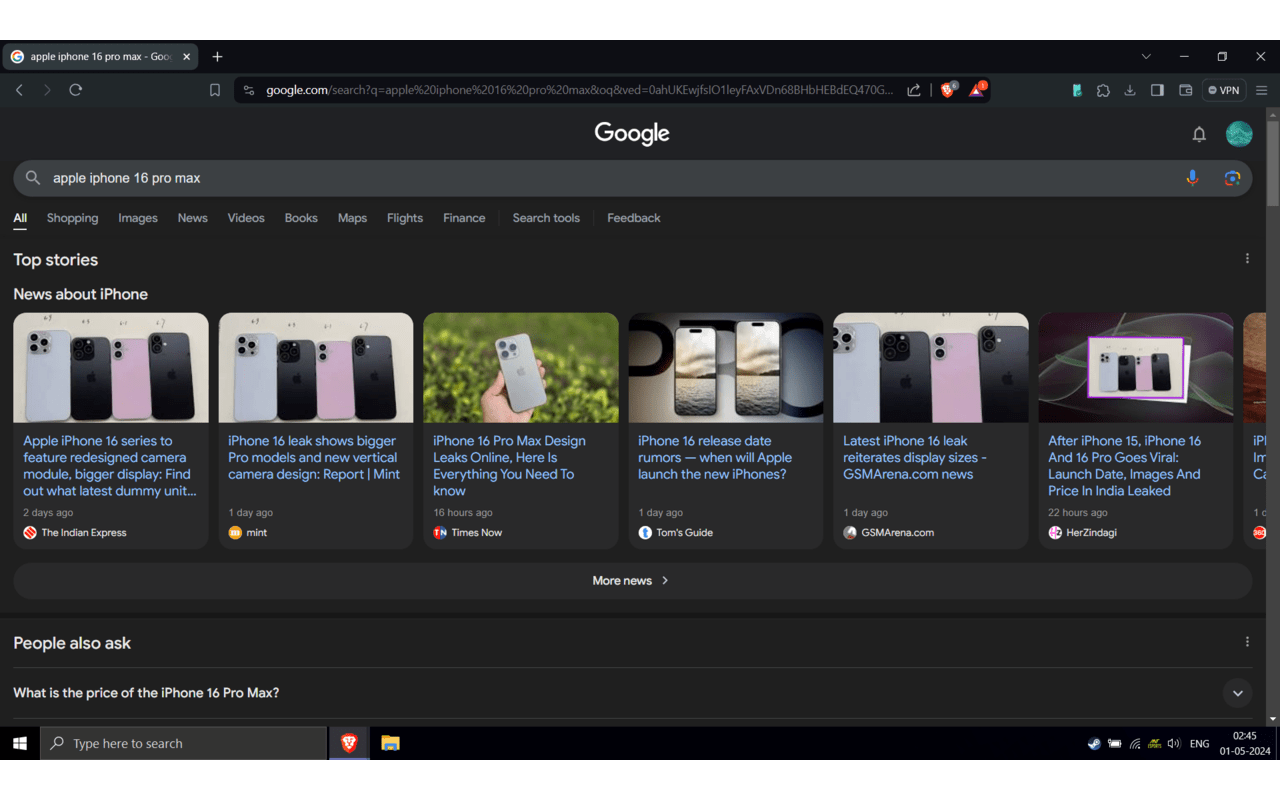Viewport: 1280px width, 800px height.
Task: Click the Feedback link
Action: coord(634,218)
